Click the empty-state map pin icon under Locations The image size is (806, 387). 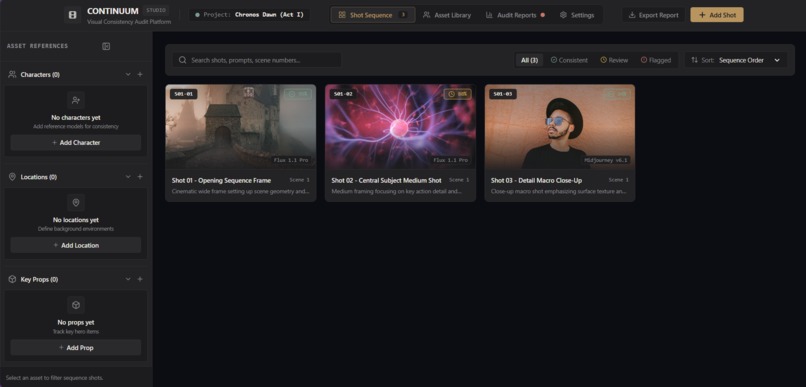pyautogui.click(x=76, y=202)
